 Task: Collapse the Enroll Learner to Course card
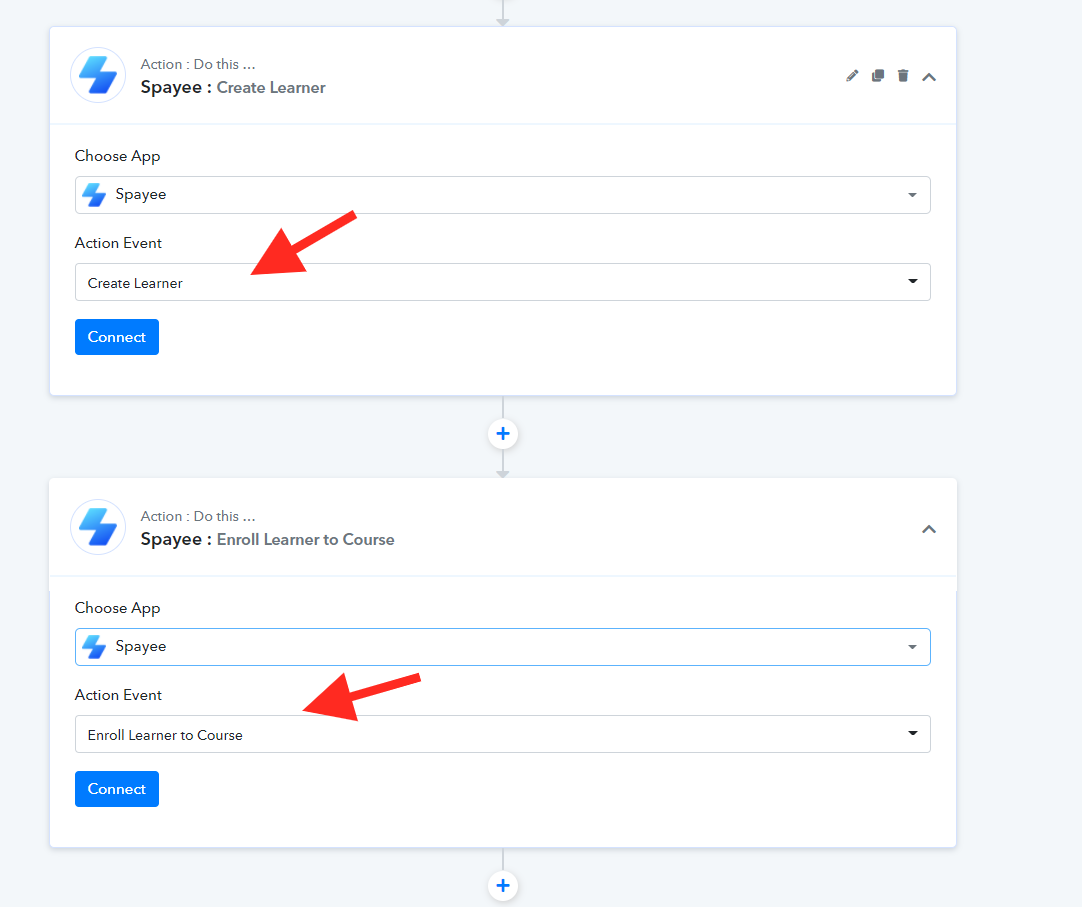tap(929, 529)
